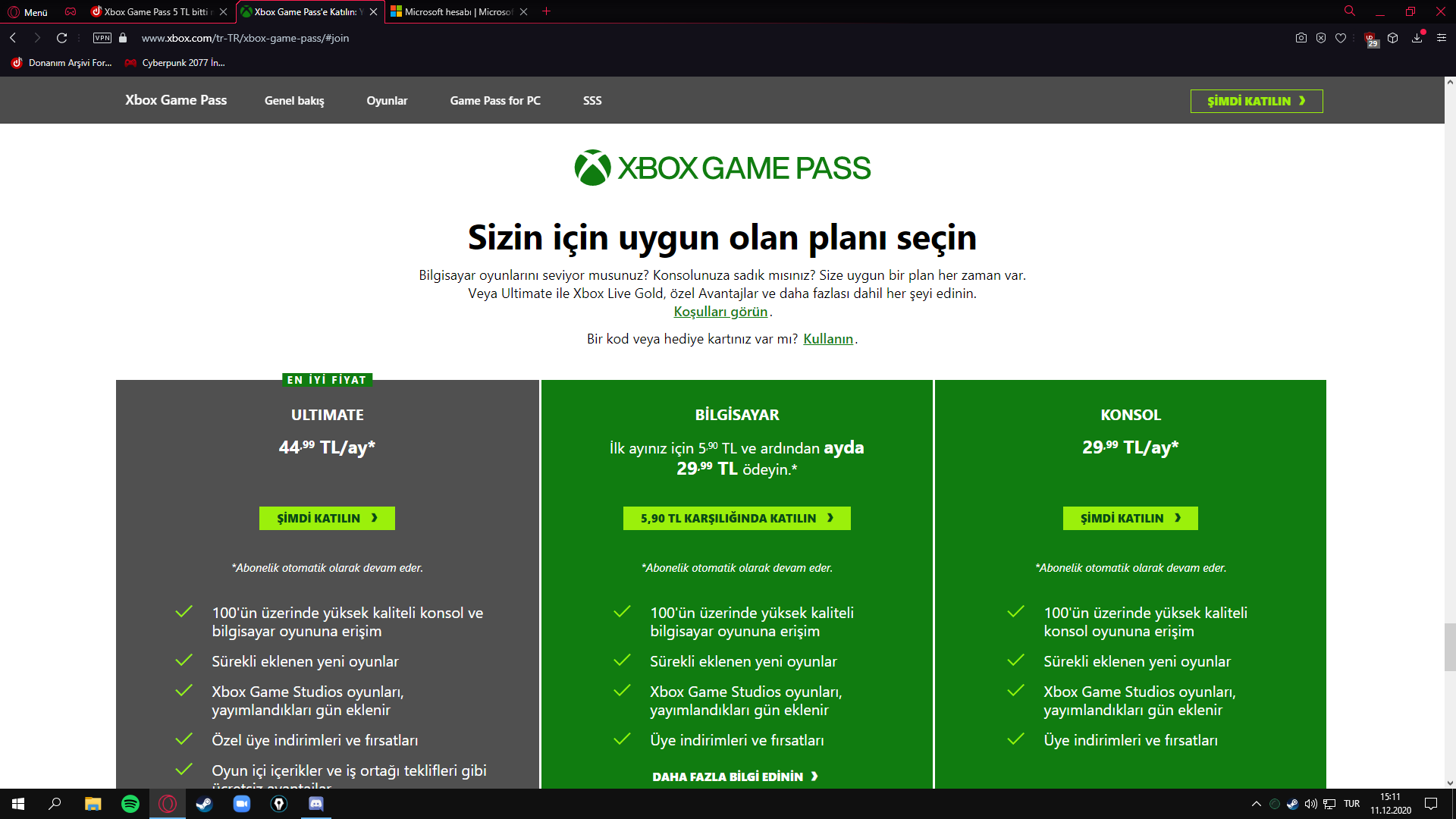Open 'Donanım Arşivi For...' bookmark

61,63
